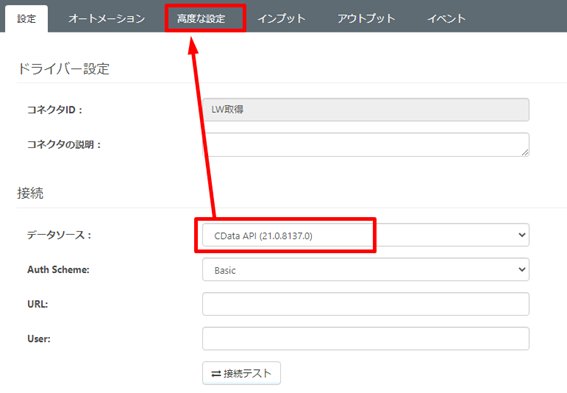
Task: Click into the URL input field
Action: pyautogui.click(x=366, y=304)
